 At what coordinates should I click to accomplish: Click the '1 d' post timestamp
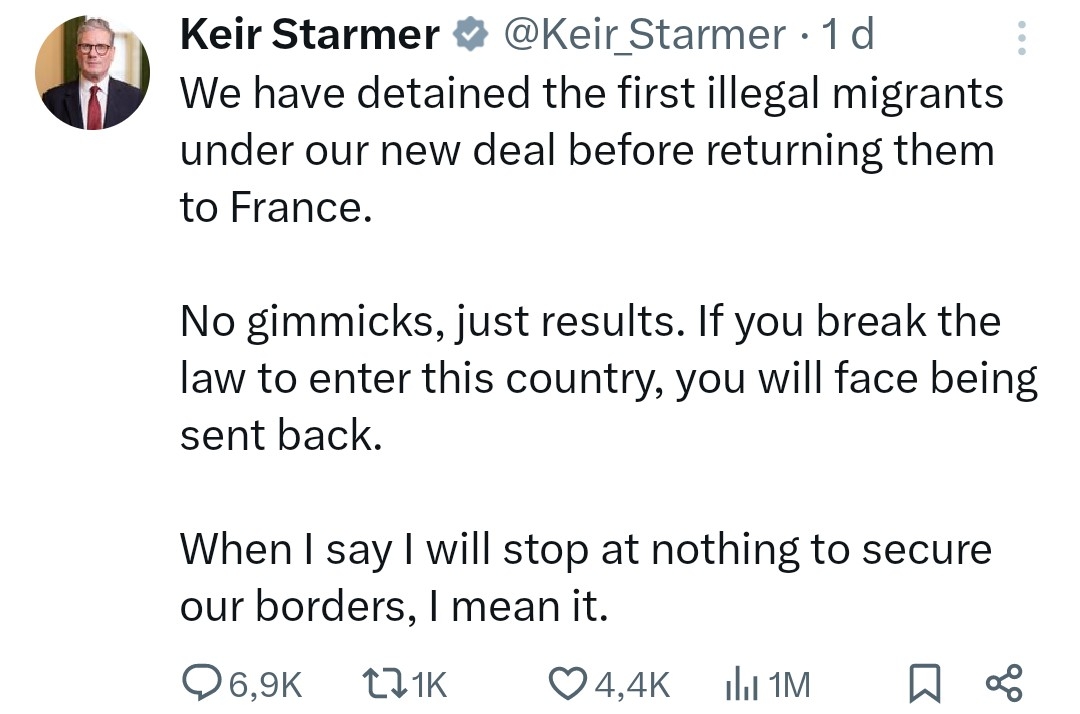tap(846, 36)
